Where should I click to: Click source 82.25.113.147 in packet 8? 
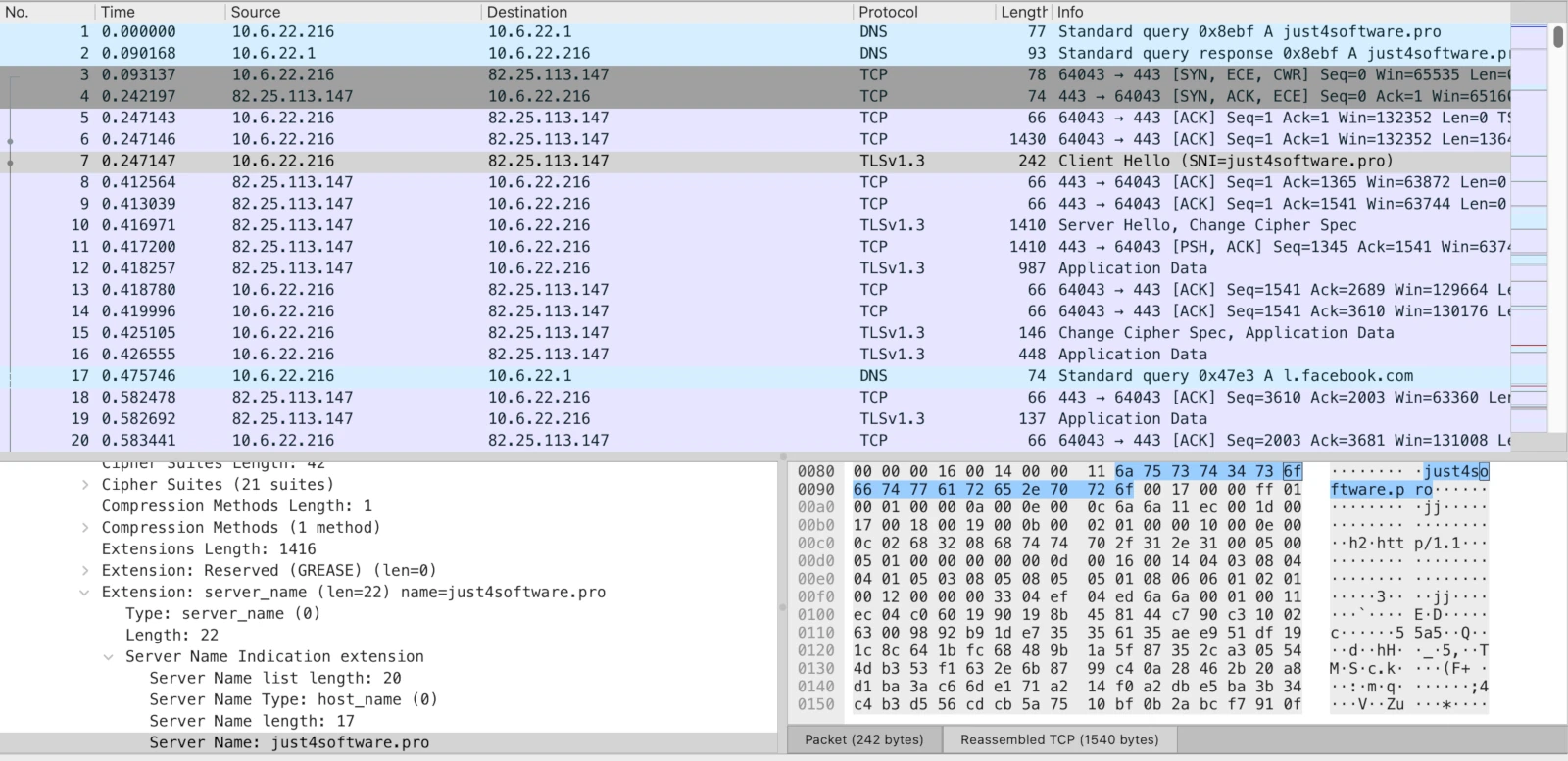click(293, 182)
